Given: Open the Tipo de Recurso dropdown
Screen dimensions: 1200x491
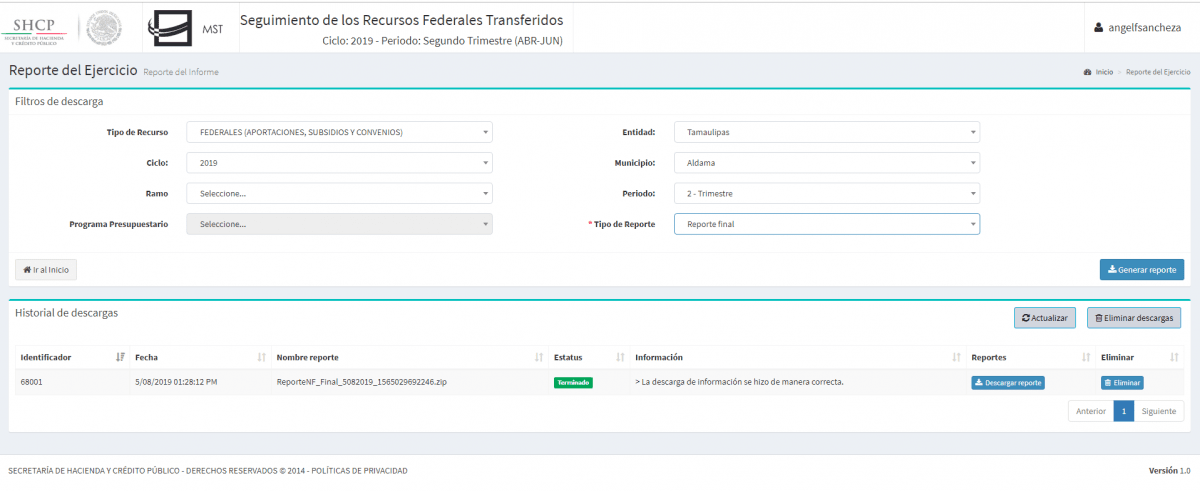Looking at the screenshot, I should [x=340, y=132].
